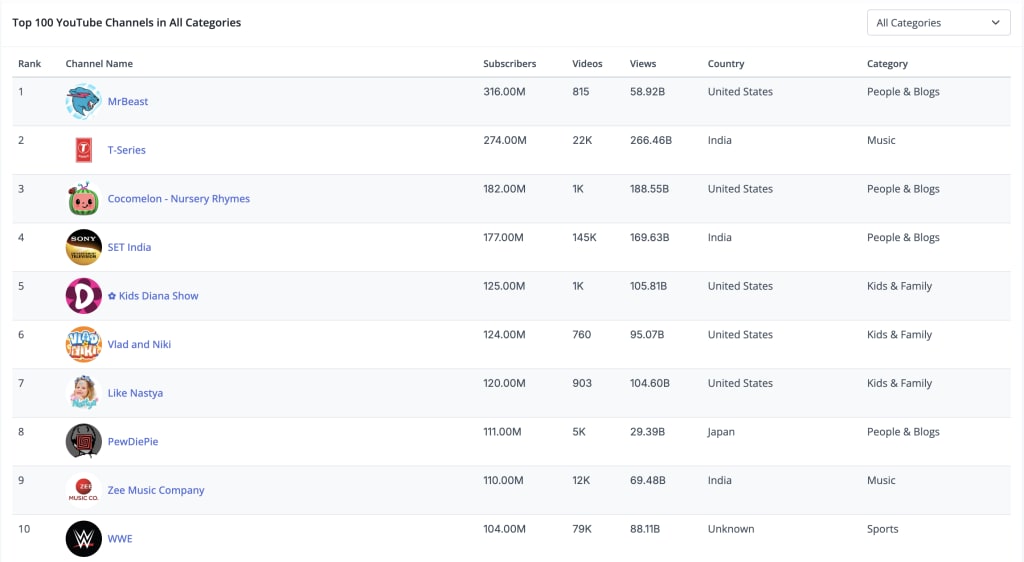Click the 104.00M subscribers value
This screenshot has height=562, width=1024.
coord(504,529)
